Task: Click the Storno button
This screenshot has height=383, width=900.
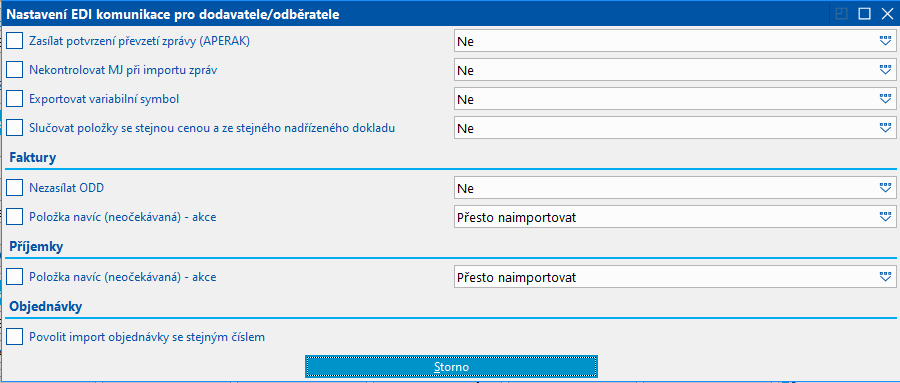Action: [x=451, y=366]
